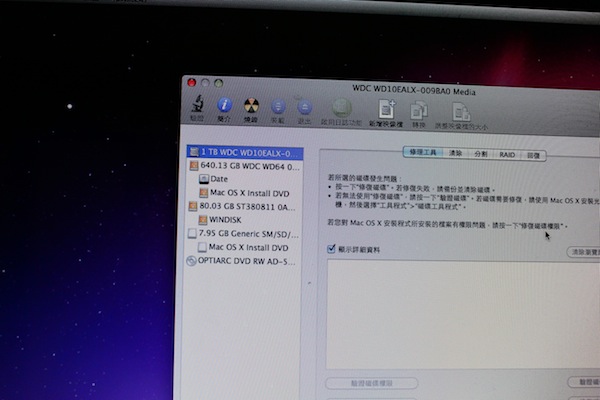Image resolution: width=600 pixels, height=400 pixels.
Task: Select the WINDISK volume
Action: pos(220,220)
